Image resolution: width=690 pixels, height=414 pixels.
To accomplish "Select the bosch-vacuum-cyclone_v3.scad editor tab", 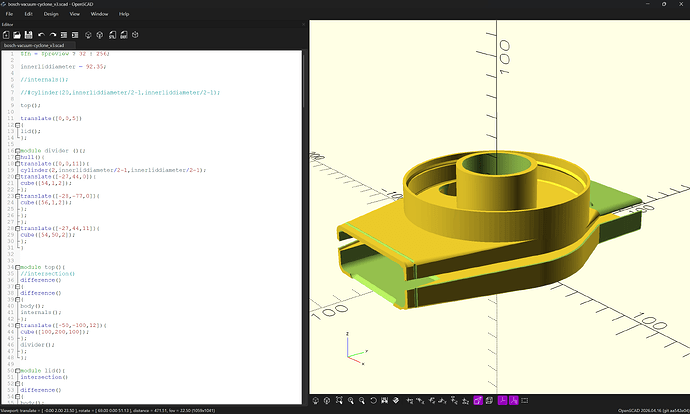I will [34, 45].
